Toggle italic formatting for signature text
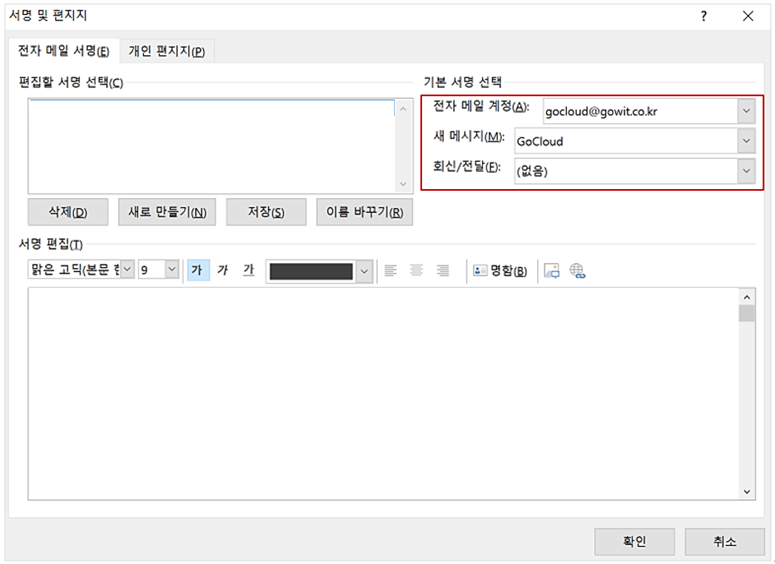Viewport: 775px width, 564px height. coord(223,271)
